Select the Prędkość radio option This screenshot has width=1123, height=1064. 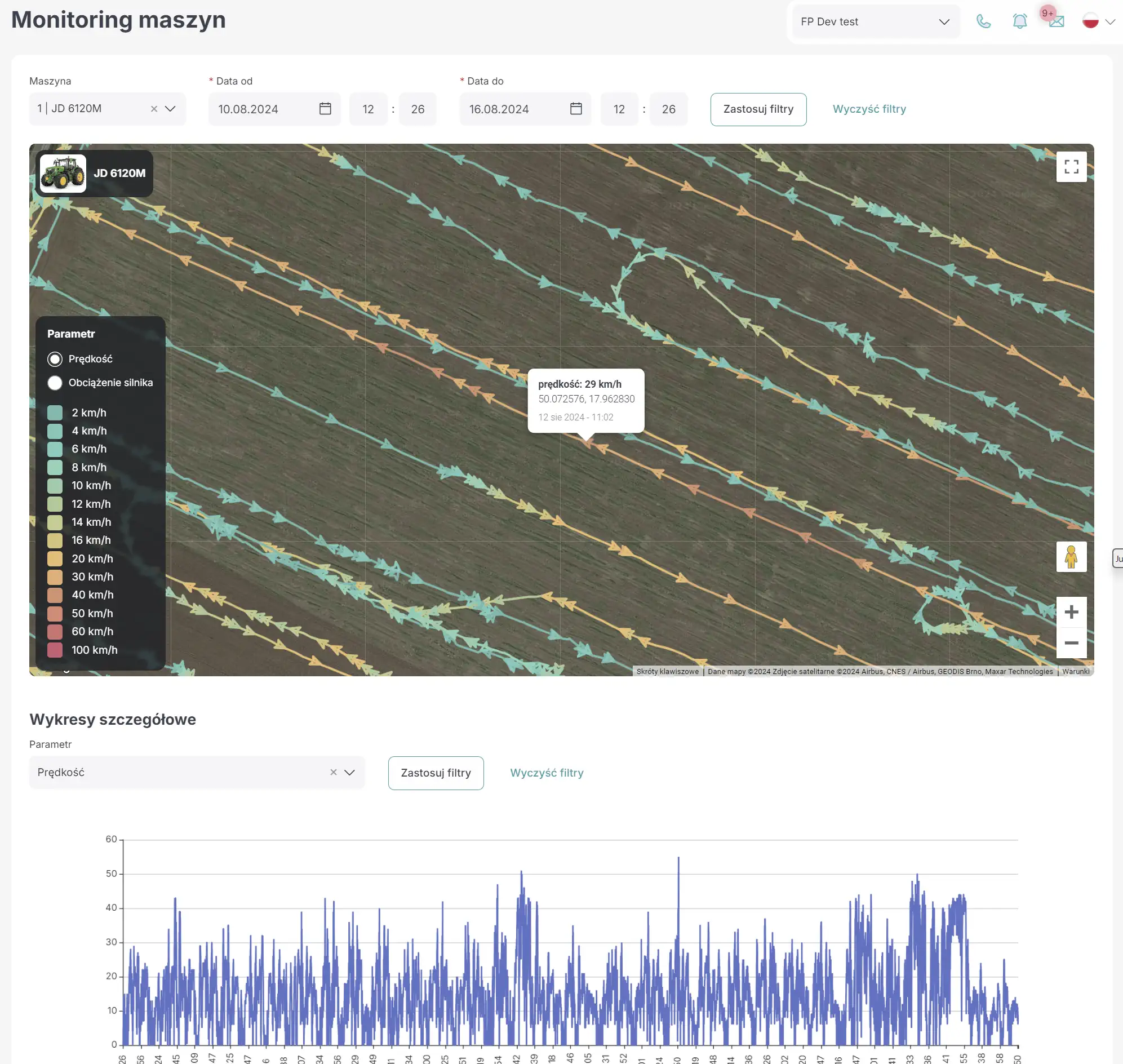tap(55, 359)
